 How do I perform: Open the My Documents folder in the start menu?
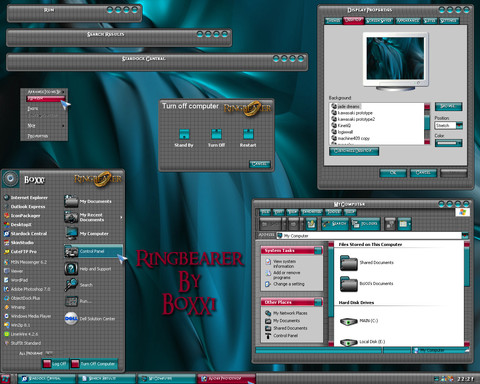click(x=88, y=201)
